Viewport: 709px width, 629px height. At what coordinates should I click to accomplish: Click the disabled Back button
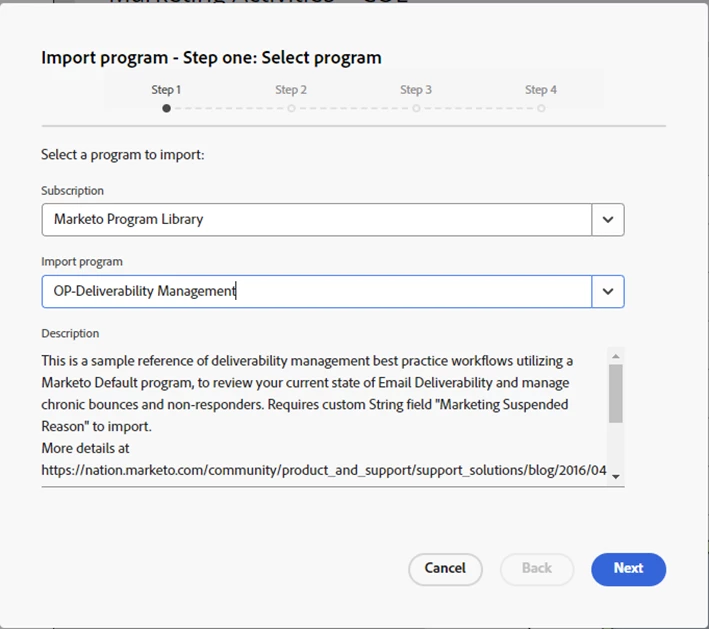point(537,569)
